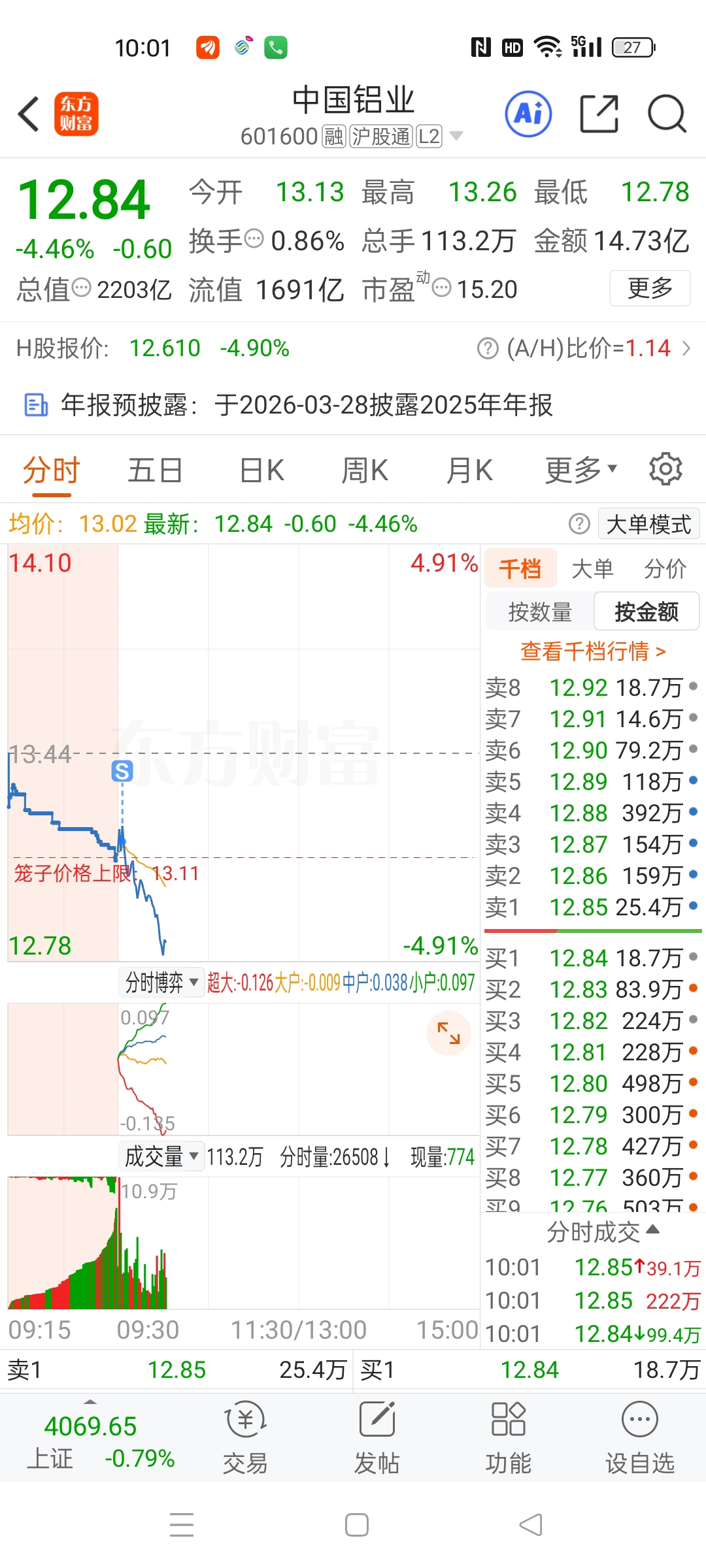The width and height of the screenshot is (706, 1568).
Task: Open 查看千档行情 link
Action: point(592,651)
